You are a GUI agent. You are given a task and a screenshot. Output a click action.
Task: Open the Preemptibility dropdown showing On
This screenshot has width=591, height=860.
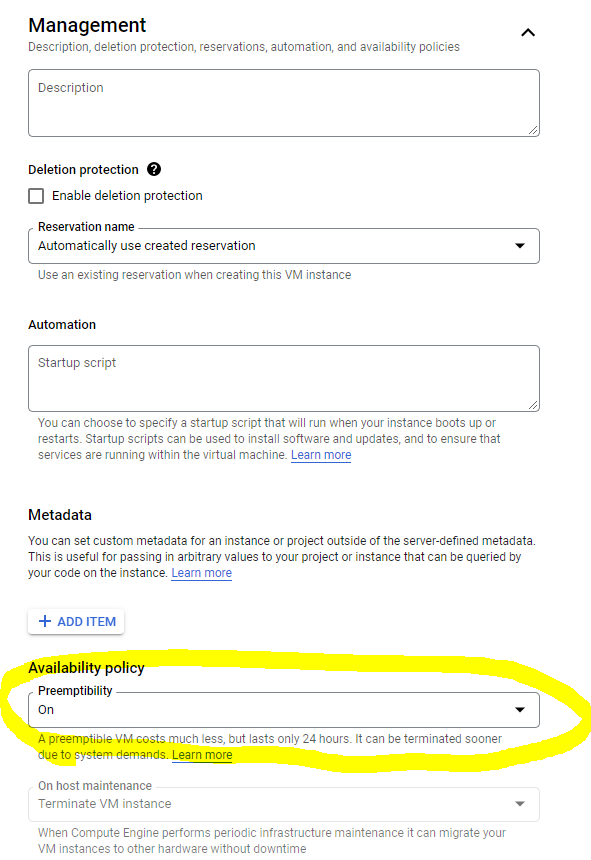(x=284, y=710)
